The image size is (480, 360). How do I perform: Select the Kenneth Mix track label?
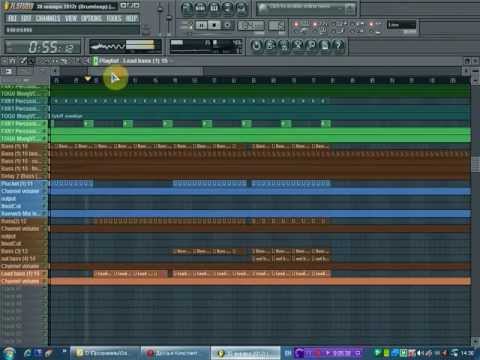click(x=23, y=214)
